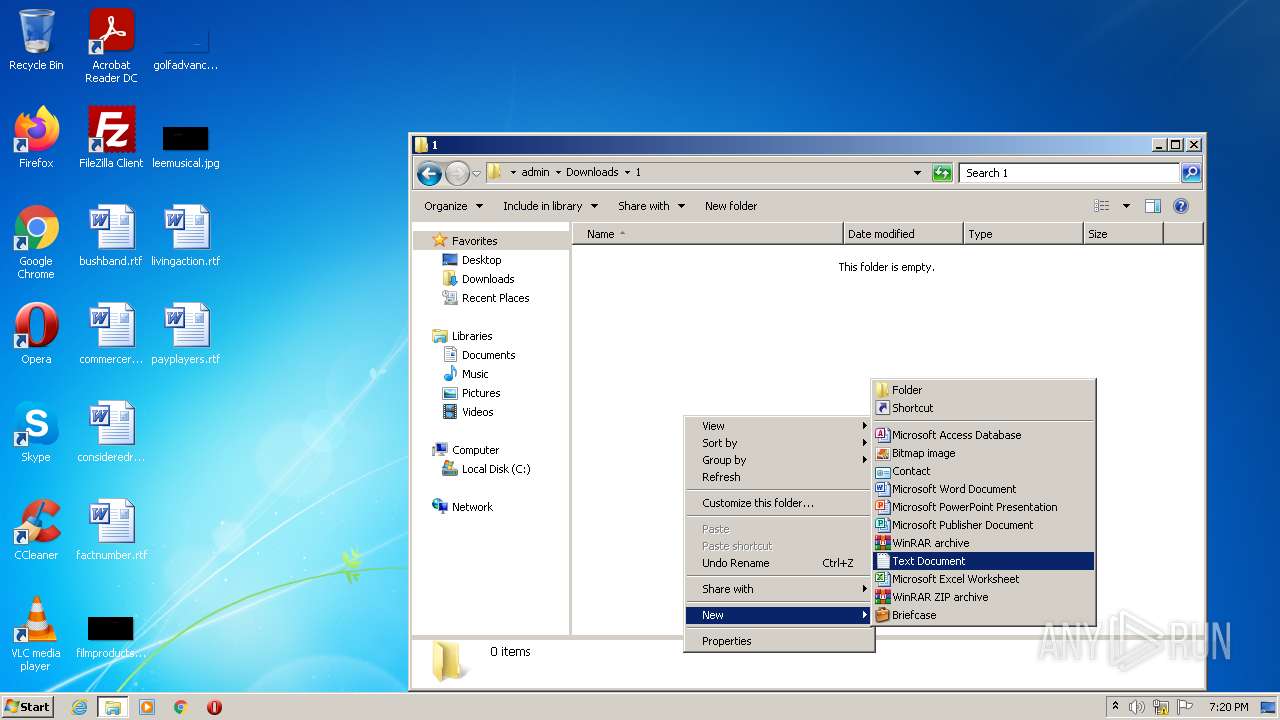
Task: Open view options dropdown arrow
Action: point(1126,206)
